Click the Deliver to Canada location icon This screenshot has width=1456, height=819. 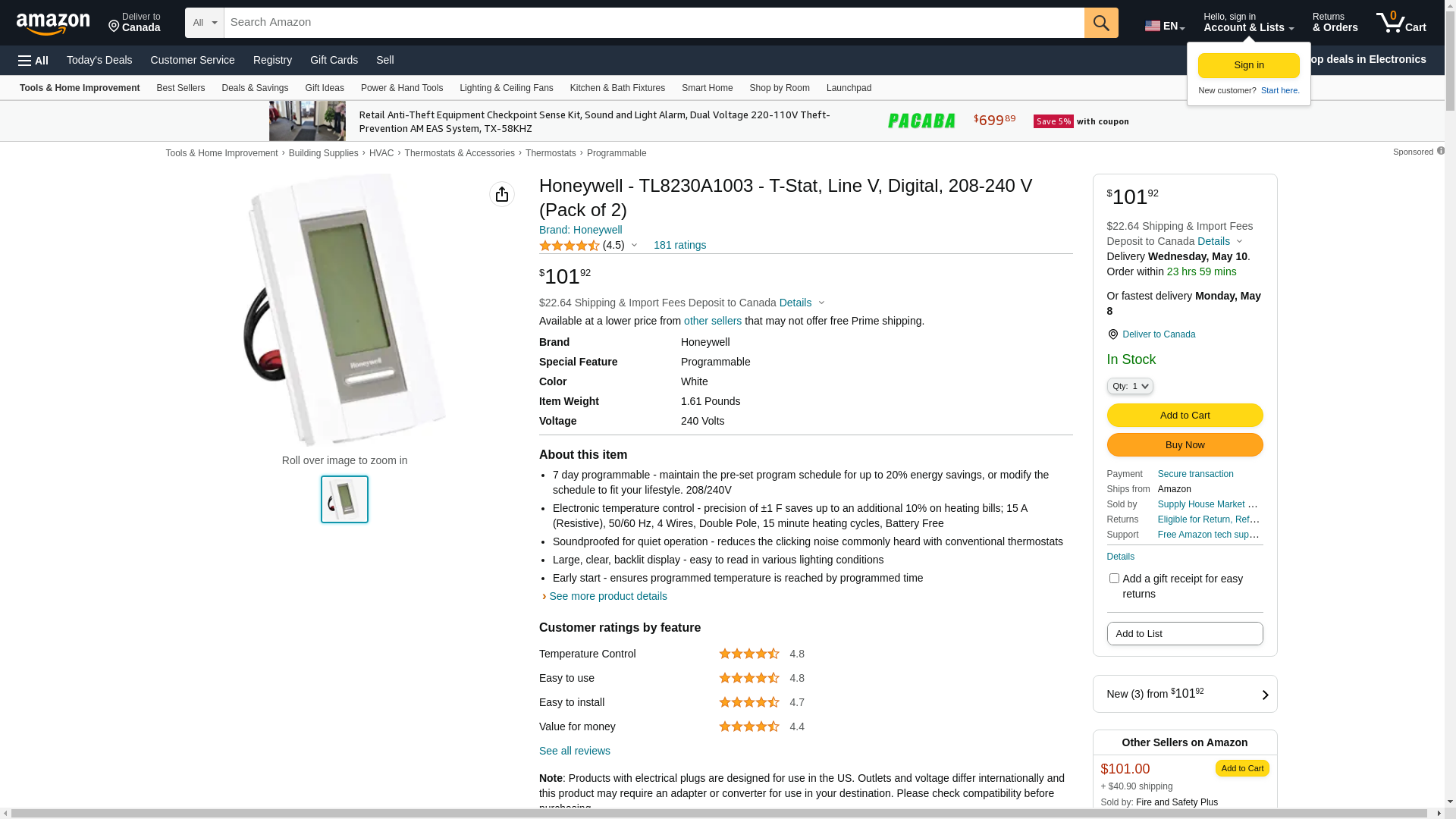pos(1112,334)
